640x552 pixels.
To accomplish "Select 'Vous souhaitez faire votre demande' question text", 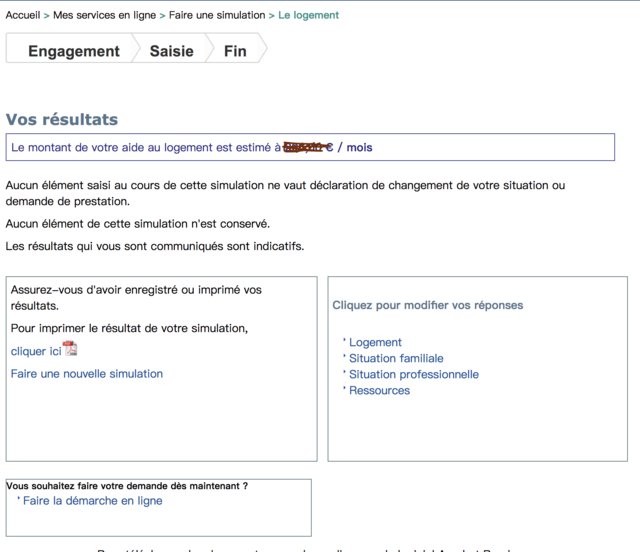I will (x=127, y=486).
